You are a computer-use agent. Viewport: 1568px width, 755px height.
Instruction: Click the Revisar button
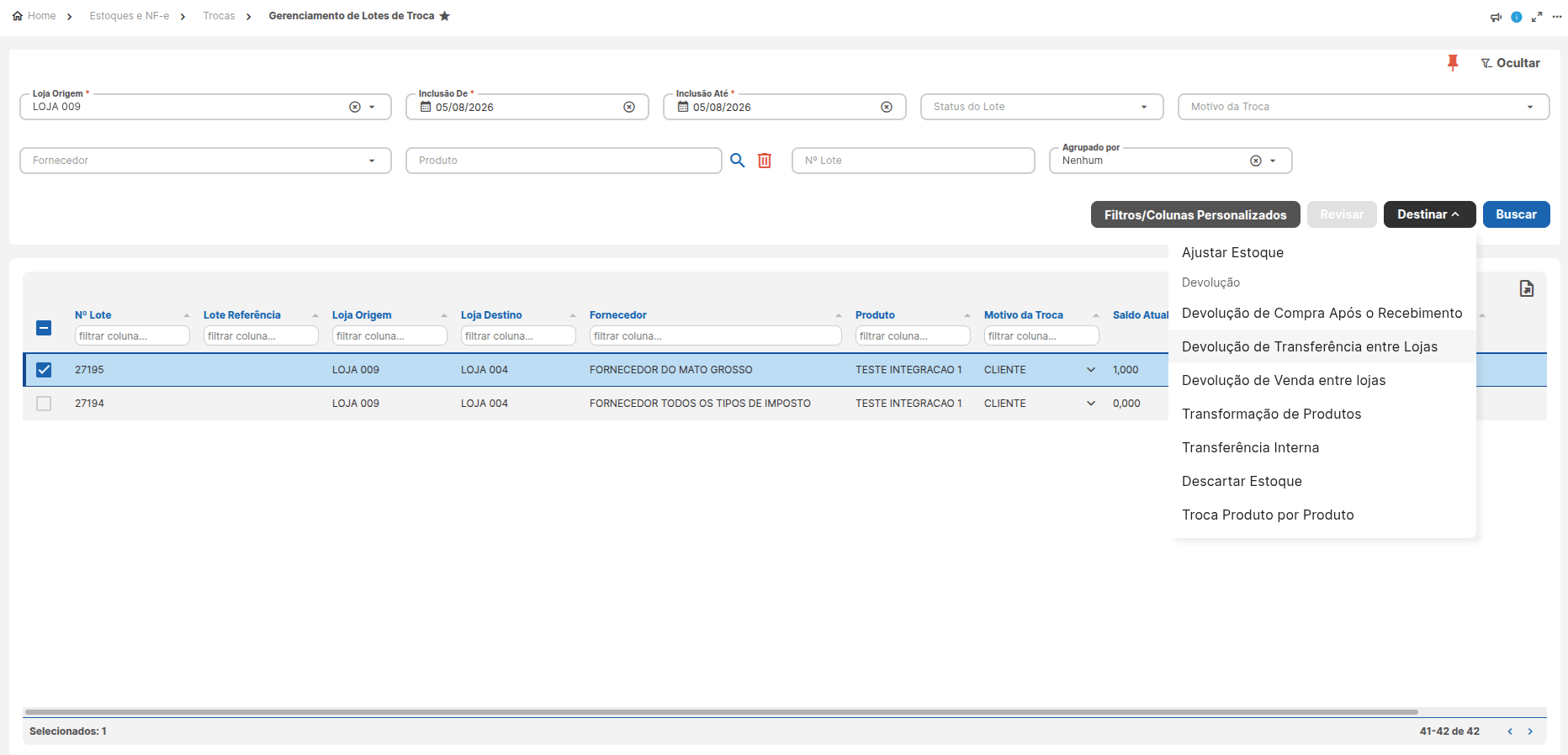click(1342, 214)
